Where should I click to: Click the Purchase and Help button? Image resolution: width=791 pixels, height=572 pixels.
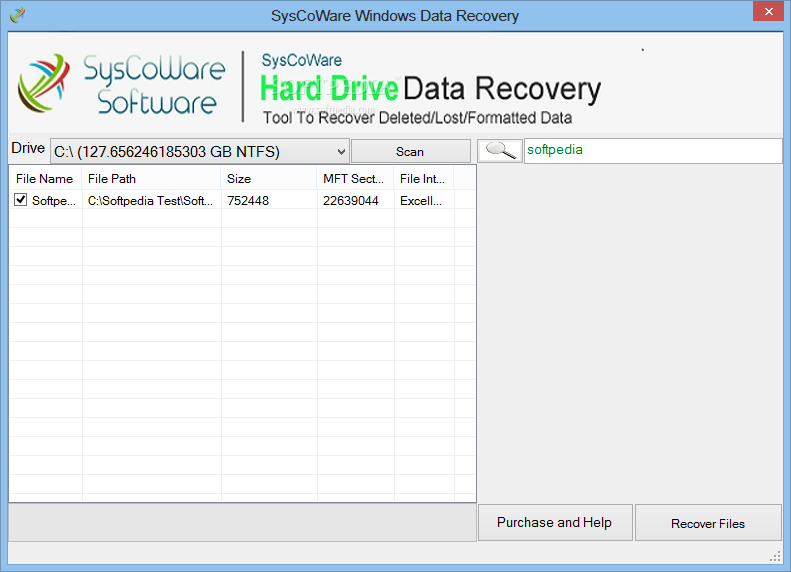(x=555, y=523)
